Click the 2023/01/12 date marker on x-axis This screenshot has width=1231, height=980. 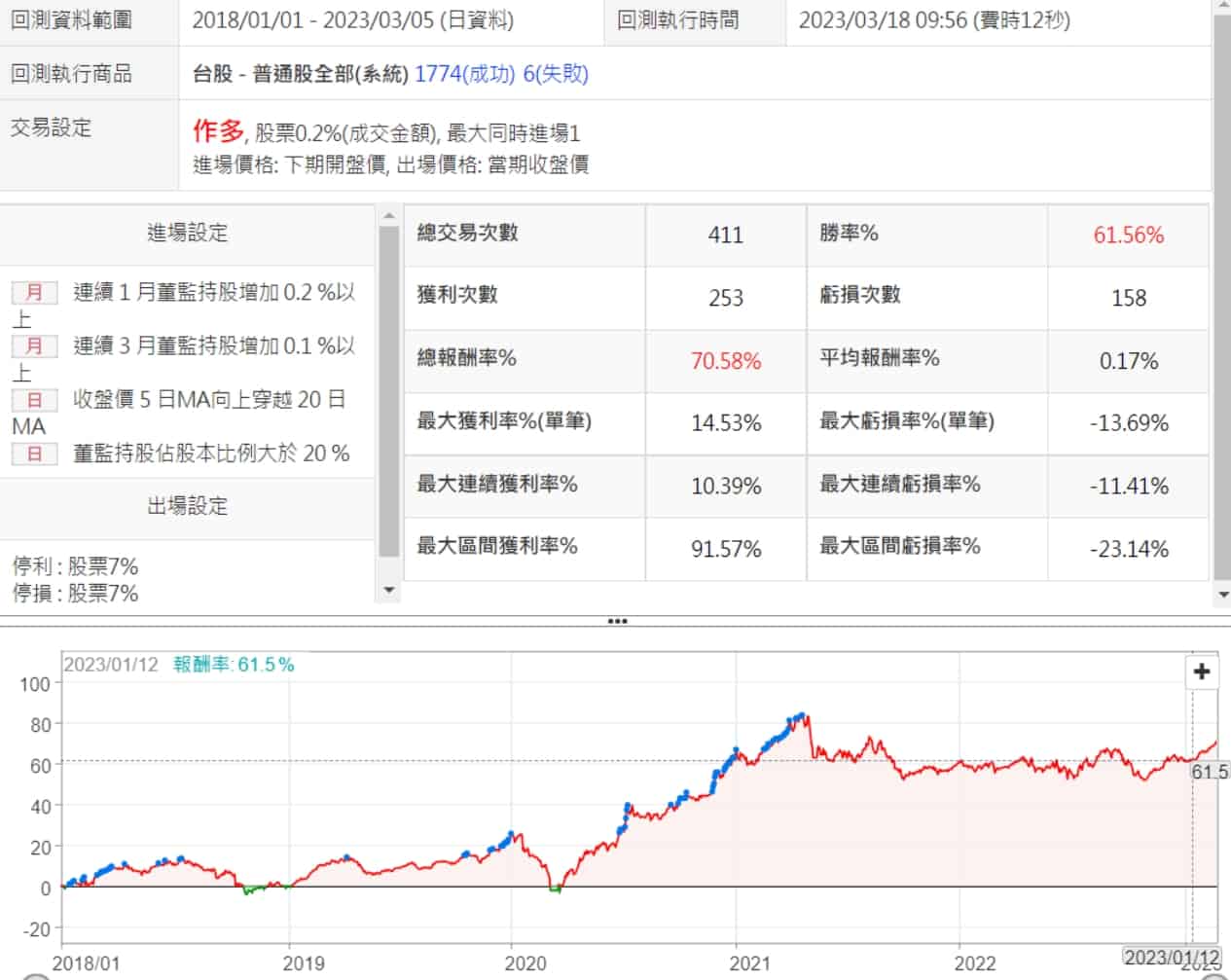(x=1172, y=957)
